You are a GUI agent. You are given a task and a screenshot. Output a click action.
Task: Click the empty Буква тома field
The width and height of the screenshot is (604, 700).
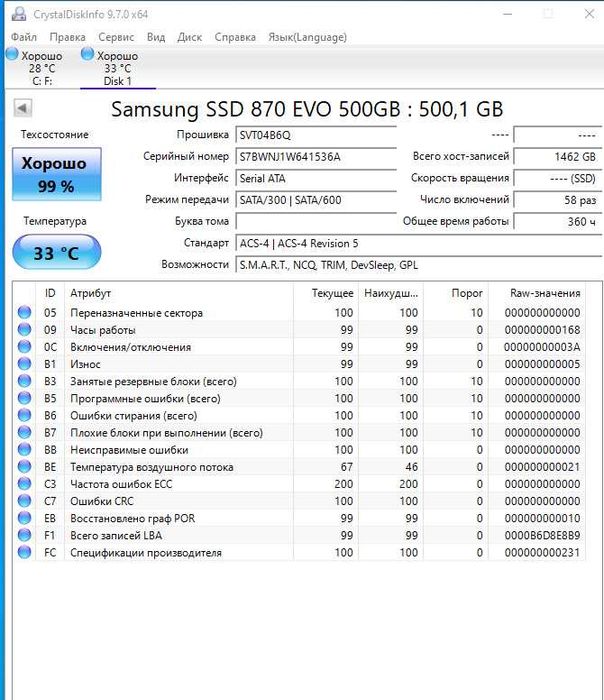[x=316, y=221]
